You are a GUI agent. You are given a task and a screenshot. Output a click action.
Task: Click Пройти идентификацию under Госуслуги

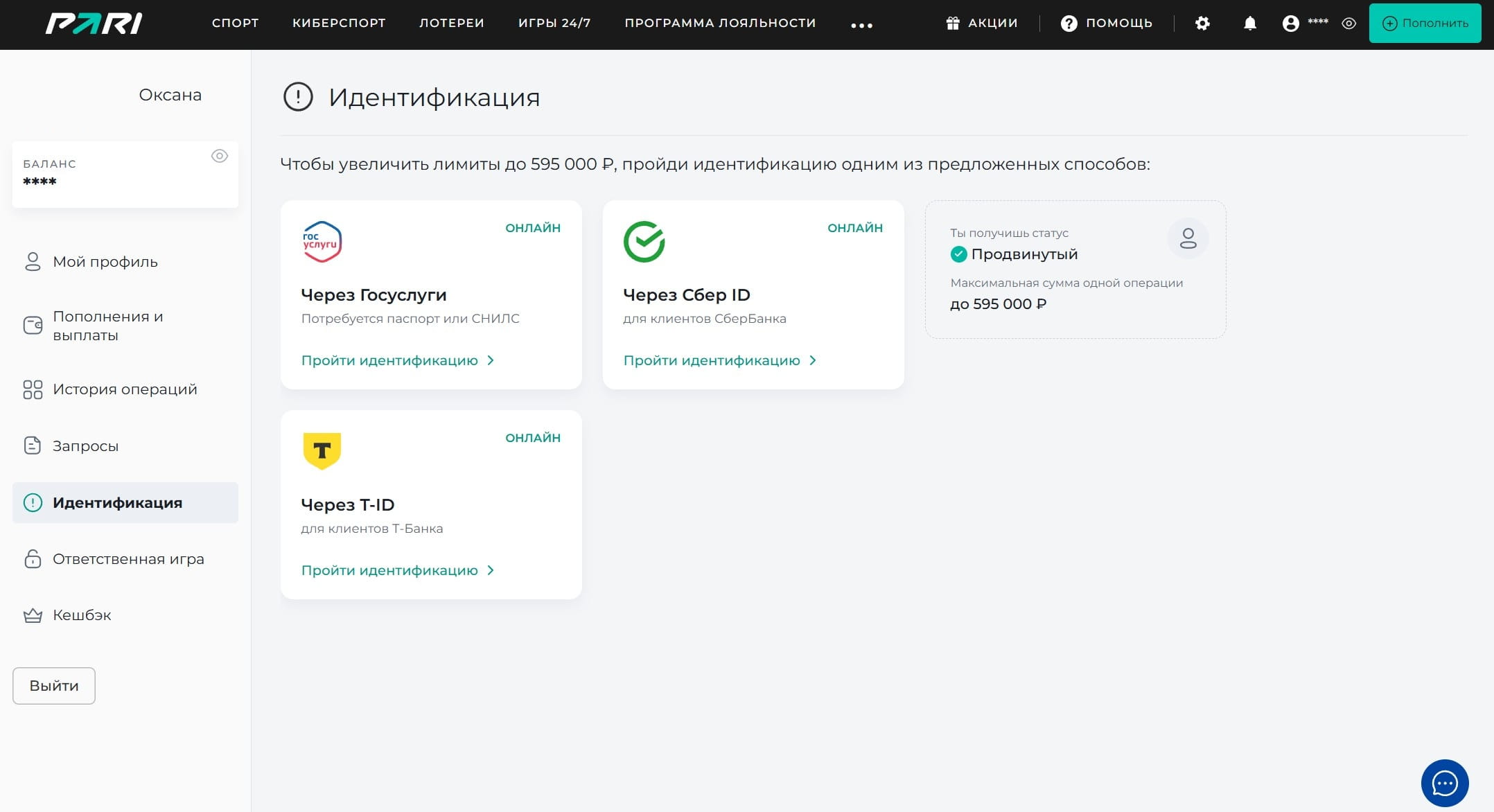click(389, 360)
